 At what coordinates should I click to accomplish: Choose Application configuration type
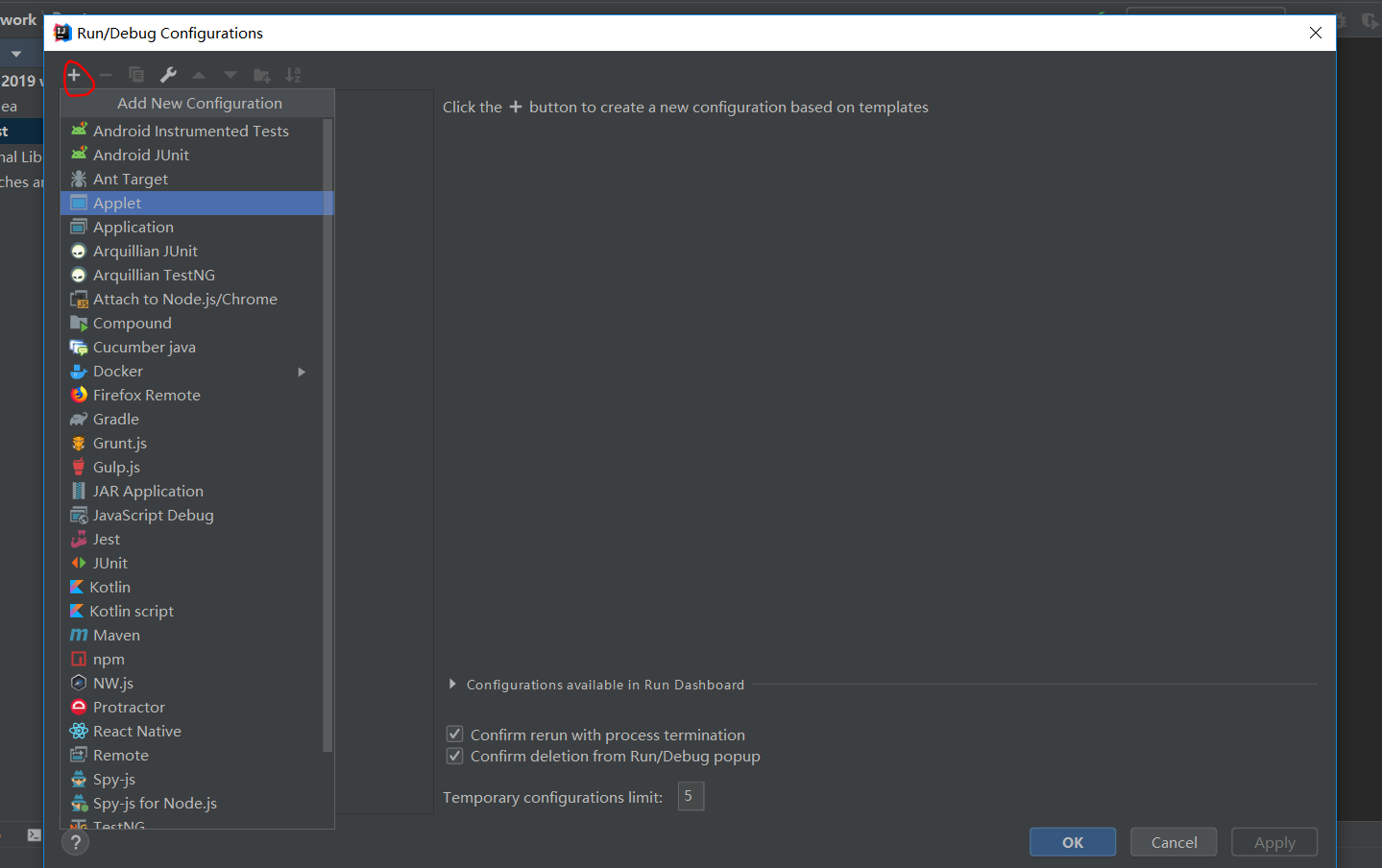click(197, 227)
